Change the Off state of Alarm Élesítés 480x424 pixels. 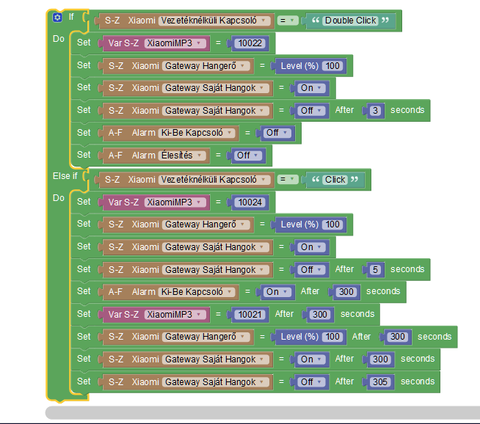pyautogui.click(x=247, y=155)
